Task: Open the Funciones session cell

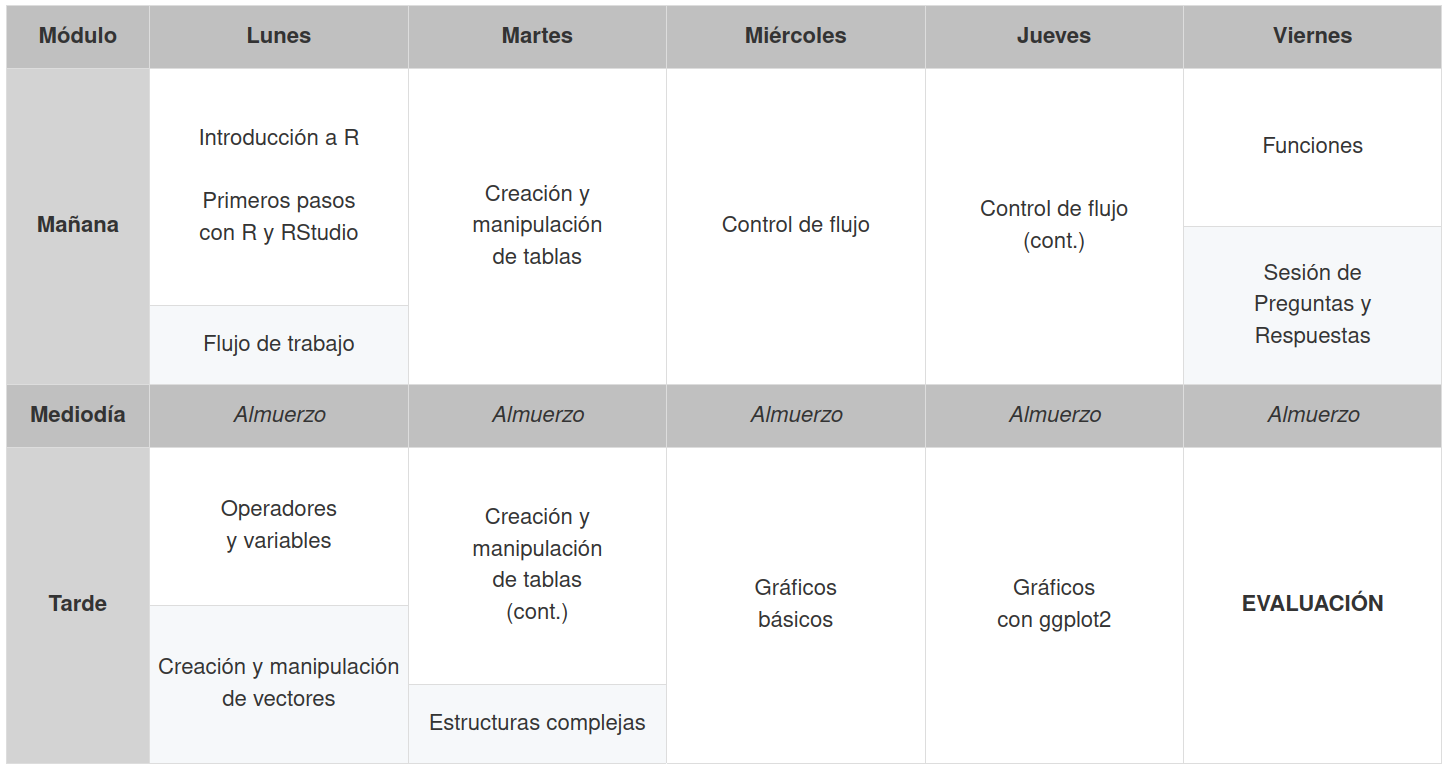Action: [x=1312, y=146]
